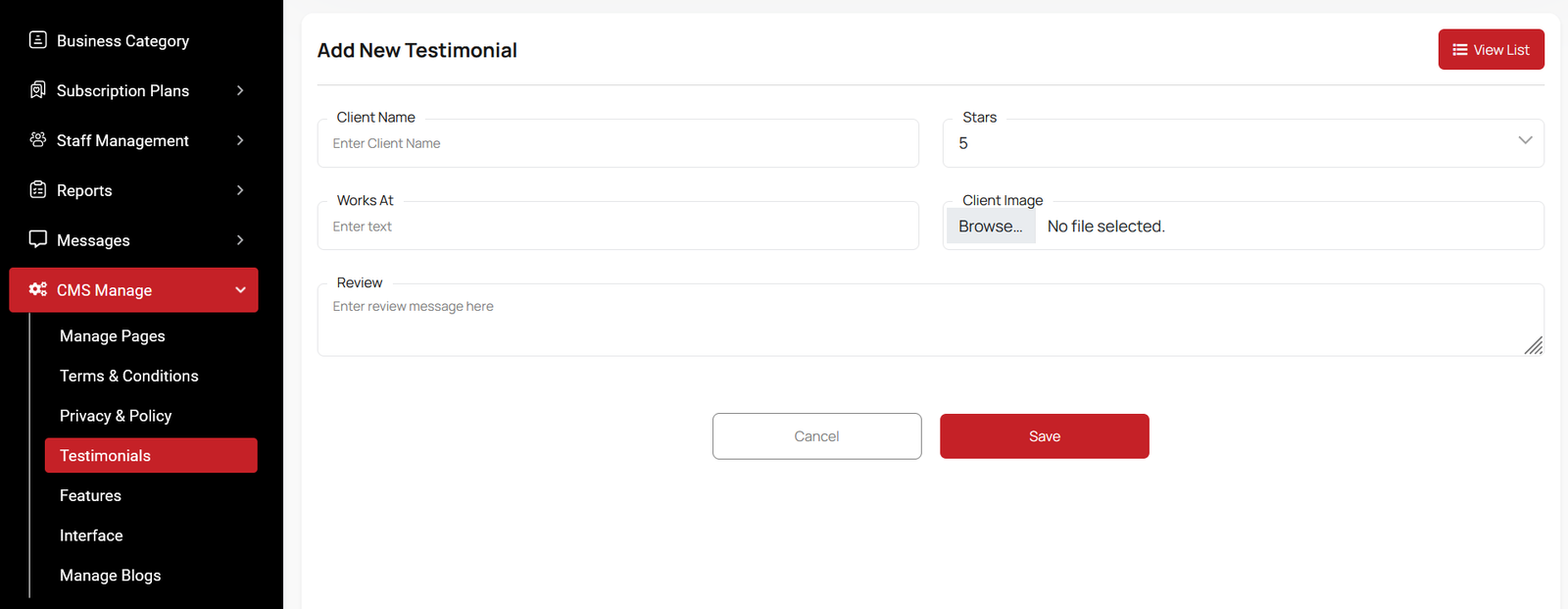Select the Manage Blogs menu item
The image size is (1568, 609).
111,576
